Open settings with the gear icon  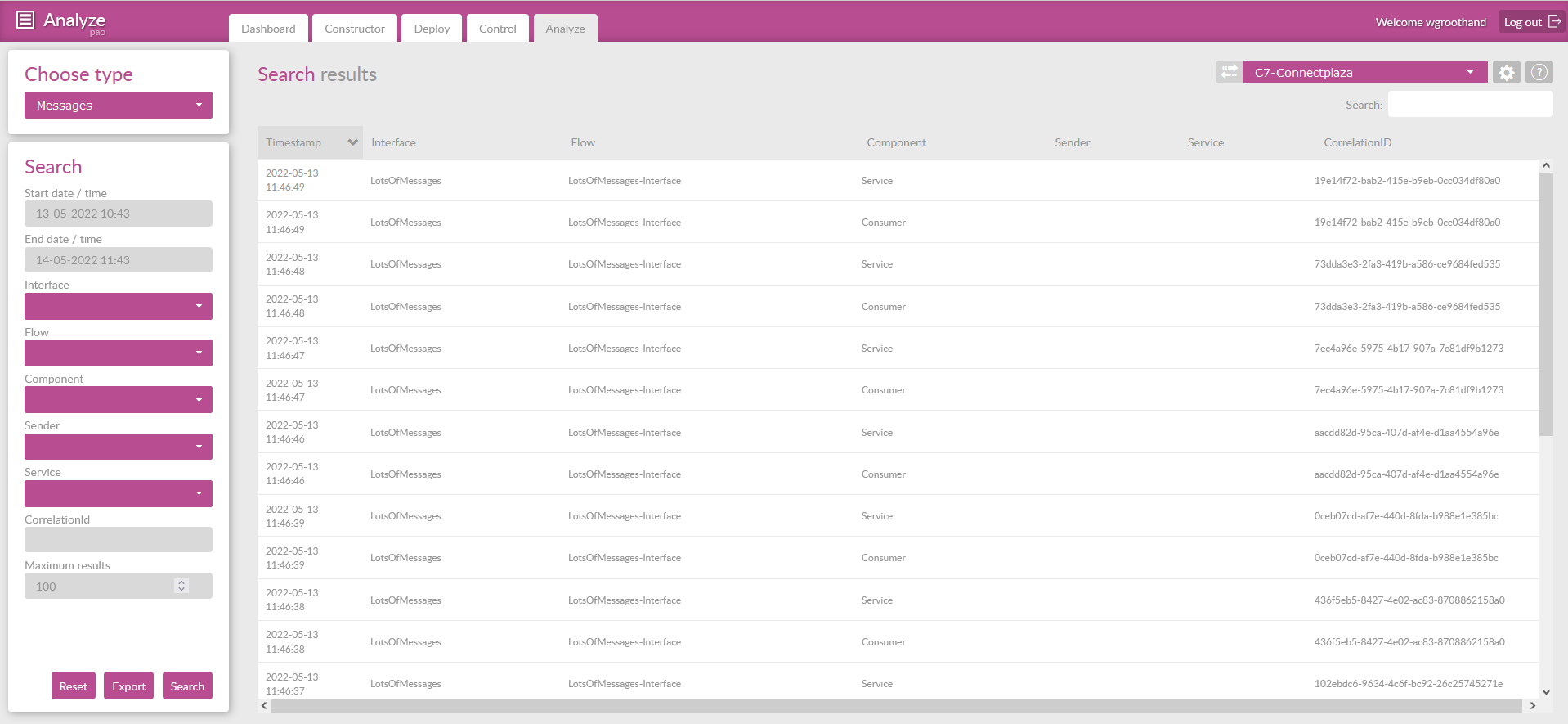pyautogui.click(x=1506, y=72)
